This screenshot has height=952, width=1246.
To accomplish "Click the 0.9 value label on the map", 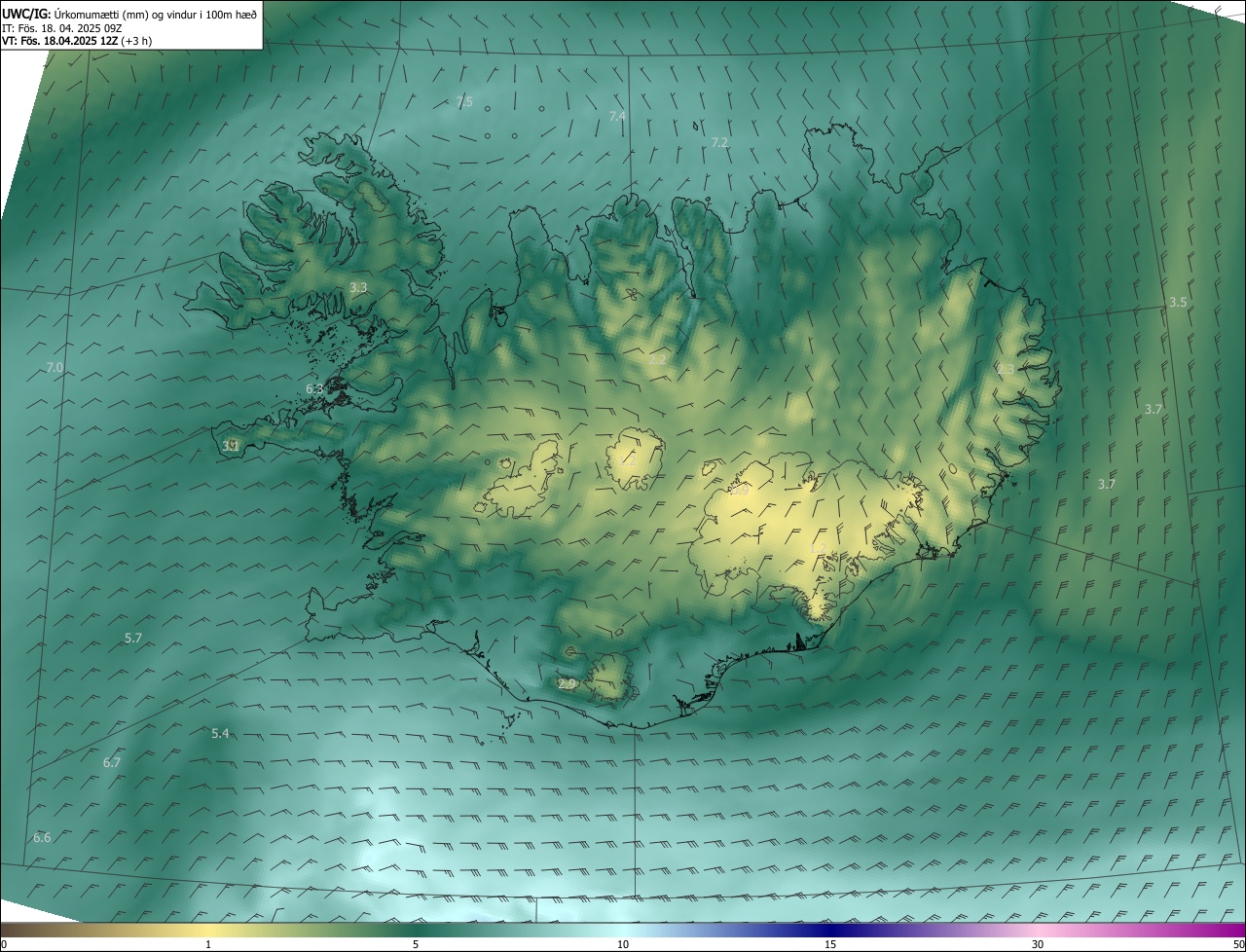I will [740, 491].
